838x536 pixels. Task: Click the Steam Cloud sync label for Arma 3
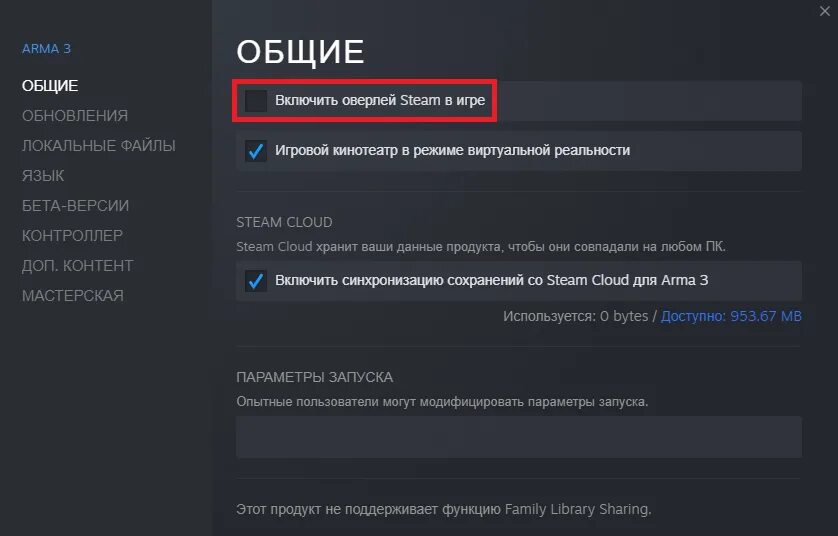(491, 280)
